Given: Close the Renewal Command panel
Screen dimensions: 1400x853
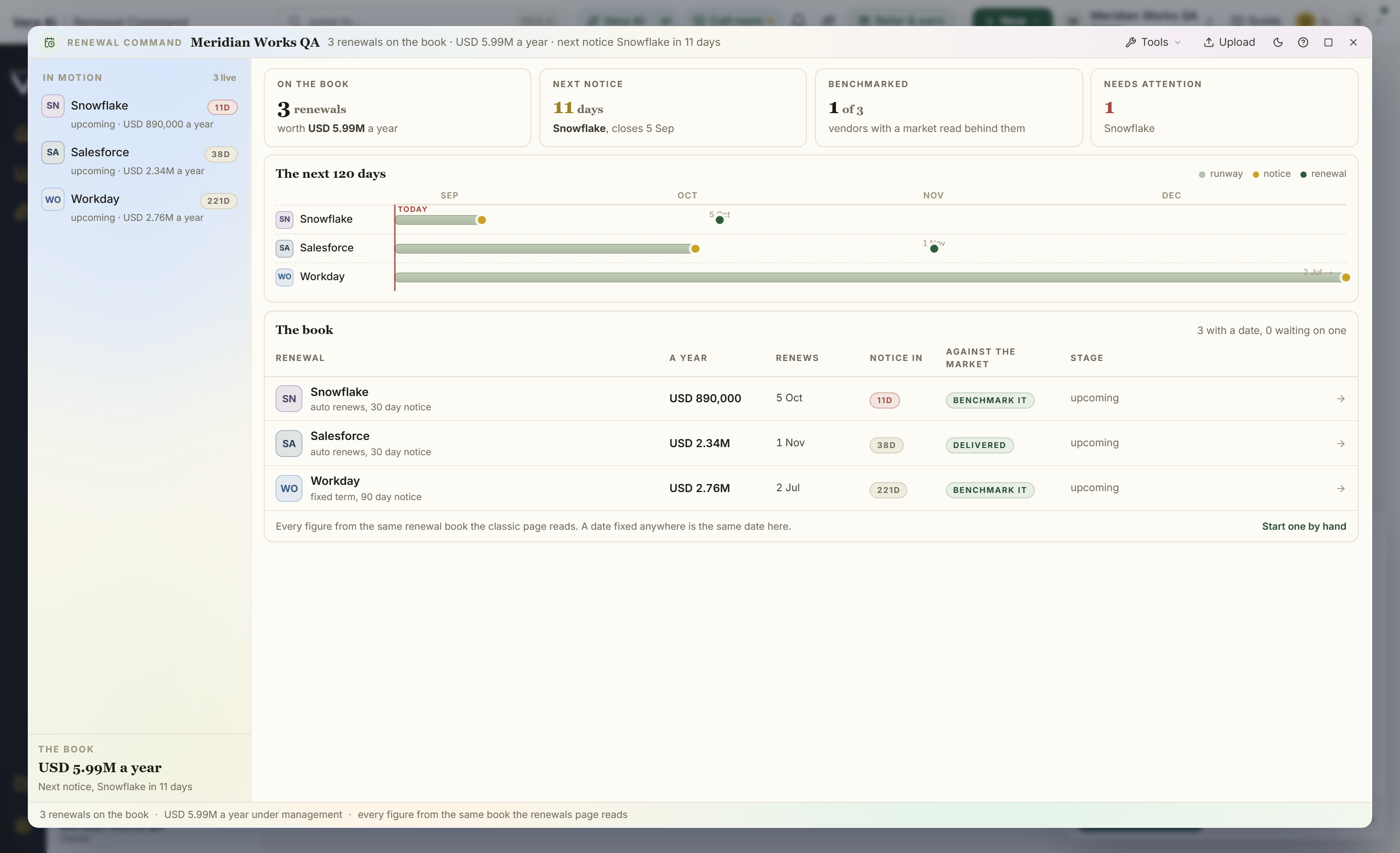Looking at the screenshot, I should point(1353,43).
